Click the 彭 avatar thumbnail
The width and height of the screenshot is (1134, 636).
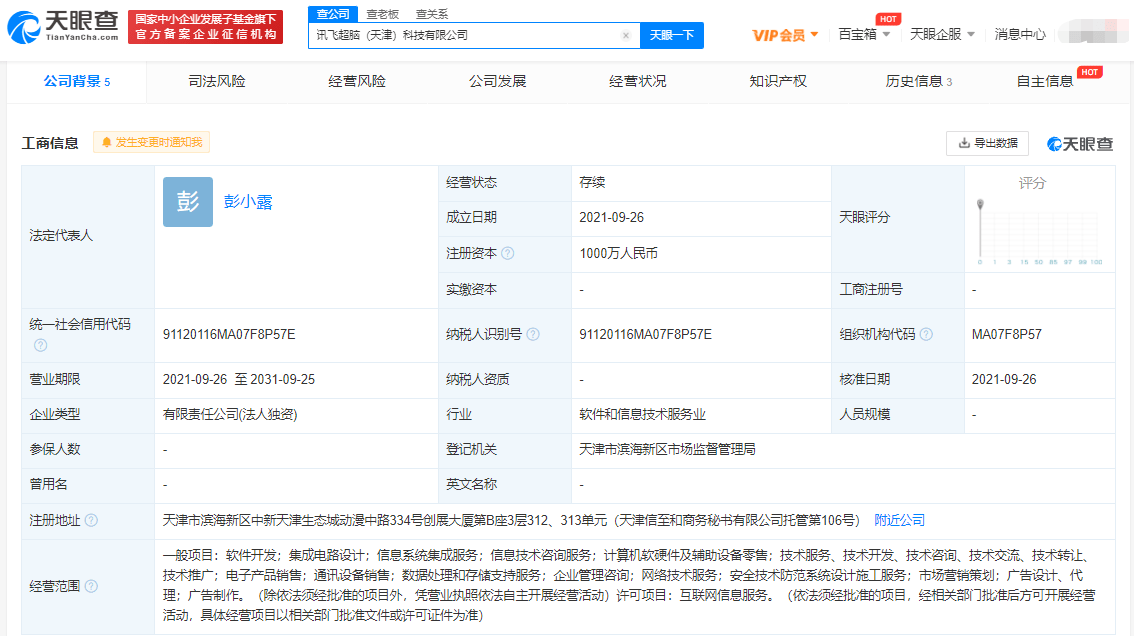[187, 202]
